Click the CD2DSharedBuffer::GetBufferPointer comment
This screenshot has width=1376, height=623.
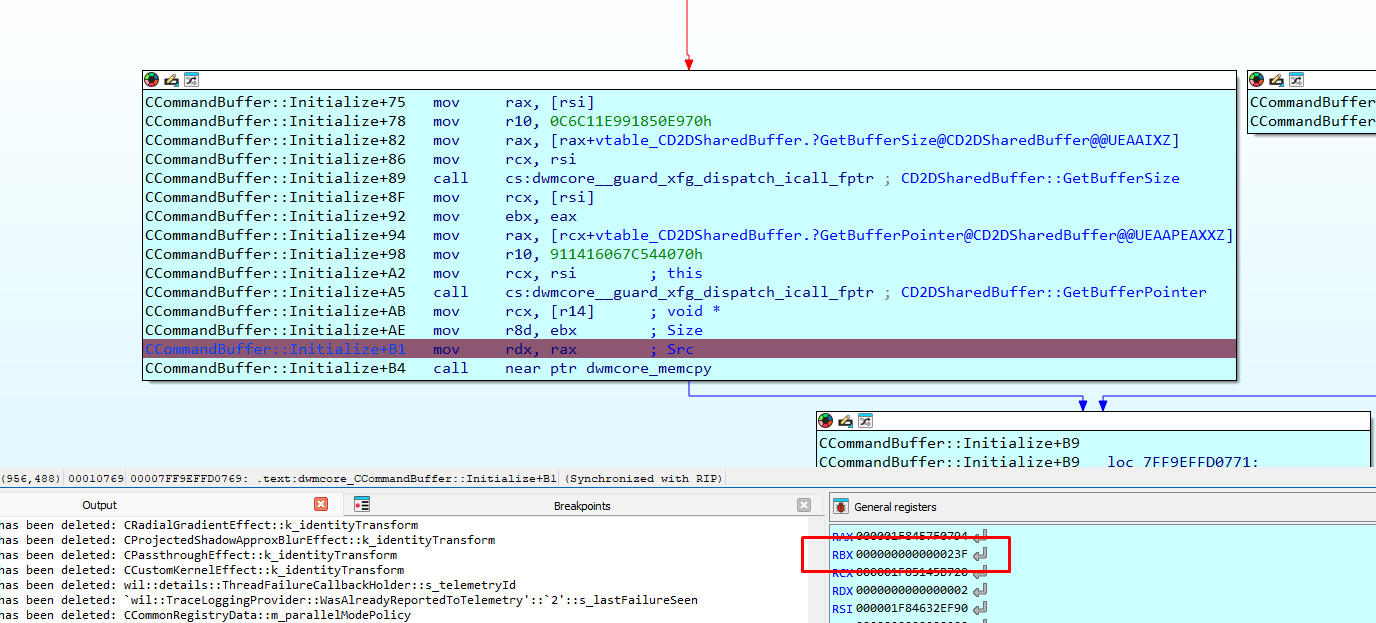tap(1053, 292)
